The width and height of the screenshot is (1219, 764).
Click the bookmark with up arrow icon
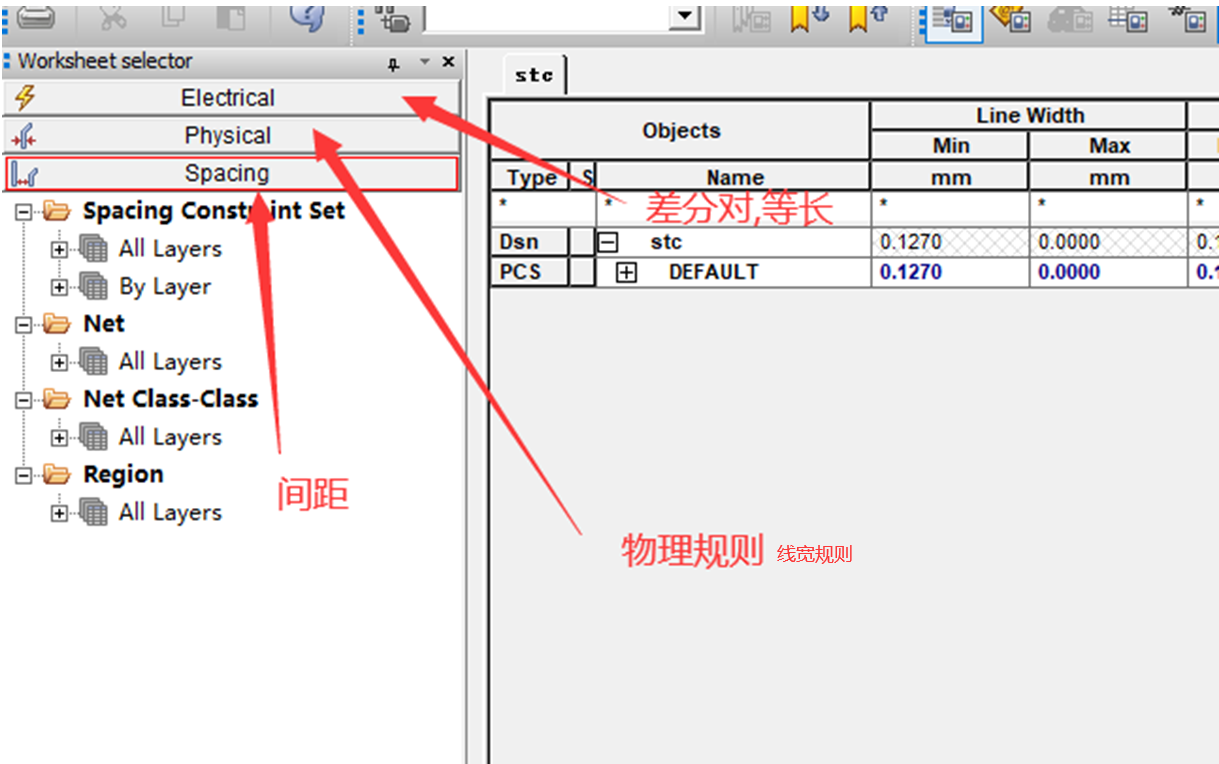click(864, 18)
